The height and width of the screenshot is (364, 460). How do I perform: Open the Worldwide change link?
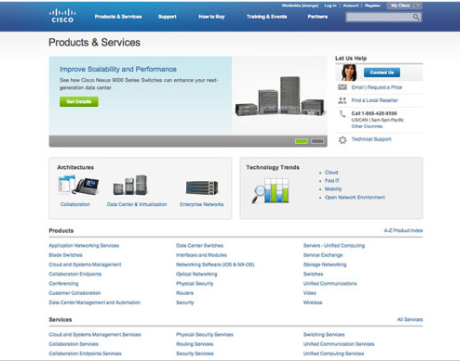(x=300, y=6)
